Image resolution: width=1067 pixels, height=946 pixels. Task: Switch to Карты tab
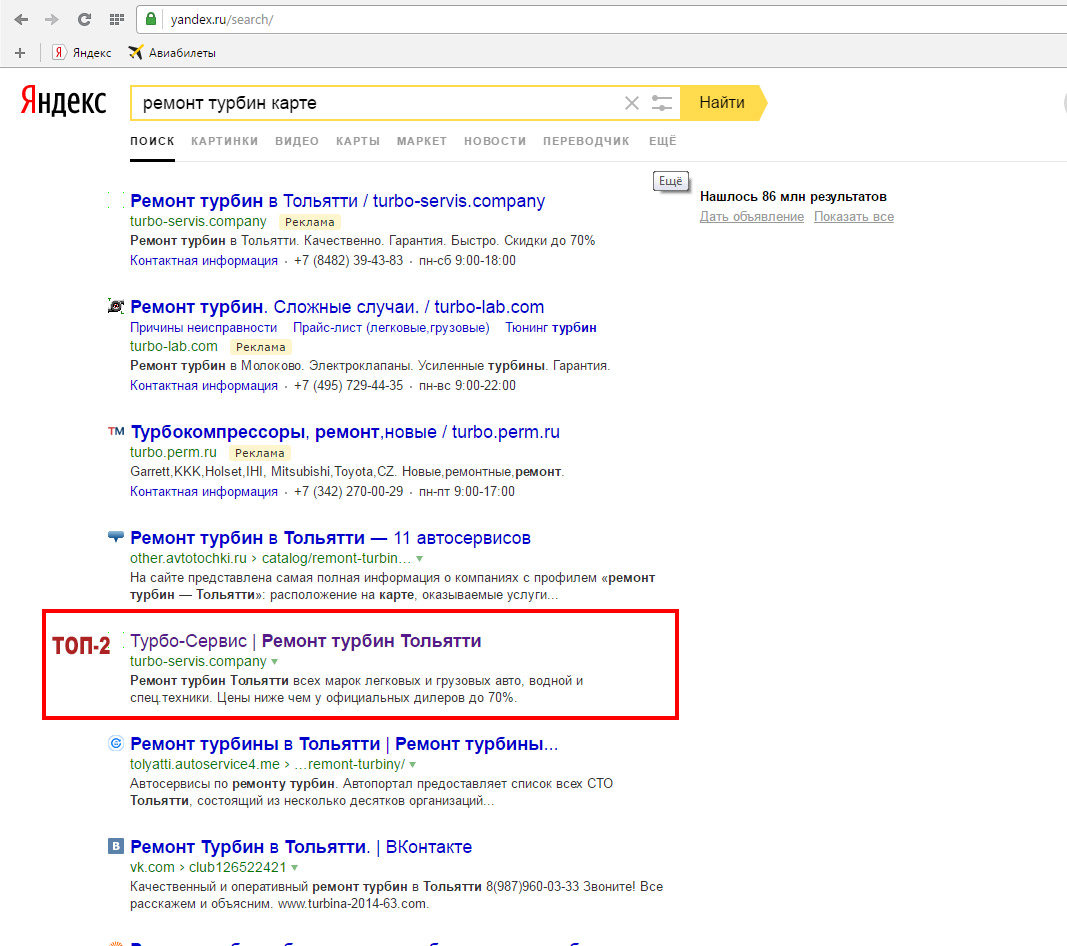click(x=358, y=142)
